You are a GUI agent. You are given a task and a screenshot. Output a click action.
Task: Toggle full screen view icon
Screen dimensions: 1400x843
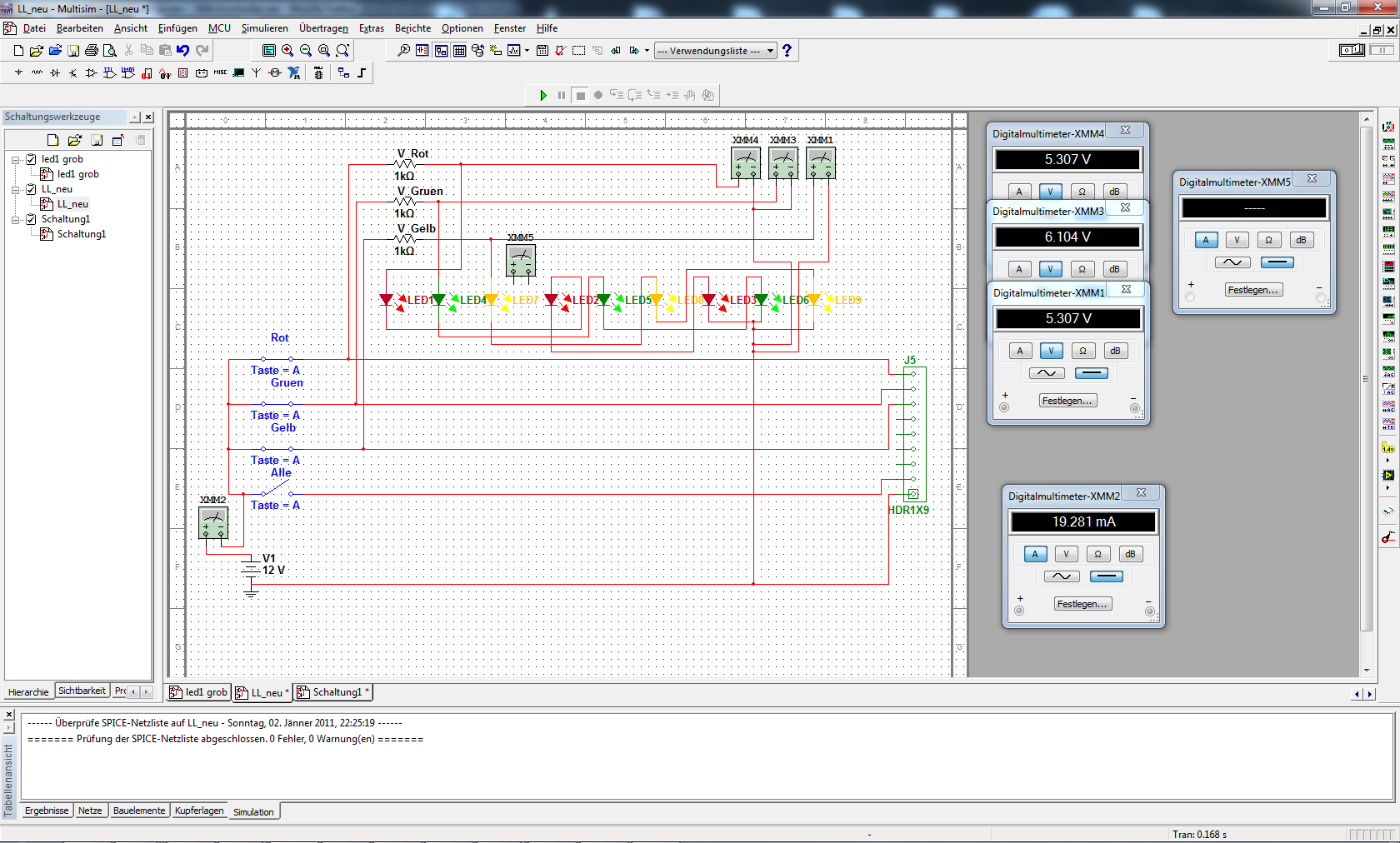pos(269,51)
